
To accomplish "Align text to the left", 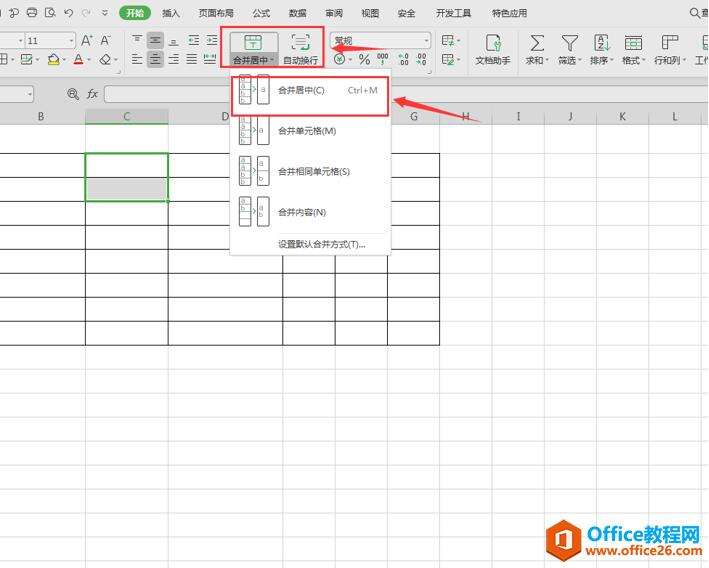I will (x=137, y=59).
